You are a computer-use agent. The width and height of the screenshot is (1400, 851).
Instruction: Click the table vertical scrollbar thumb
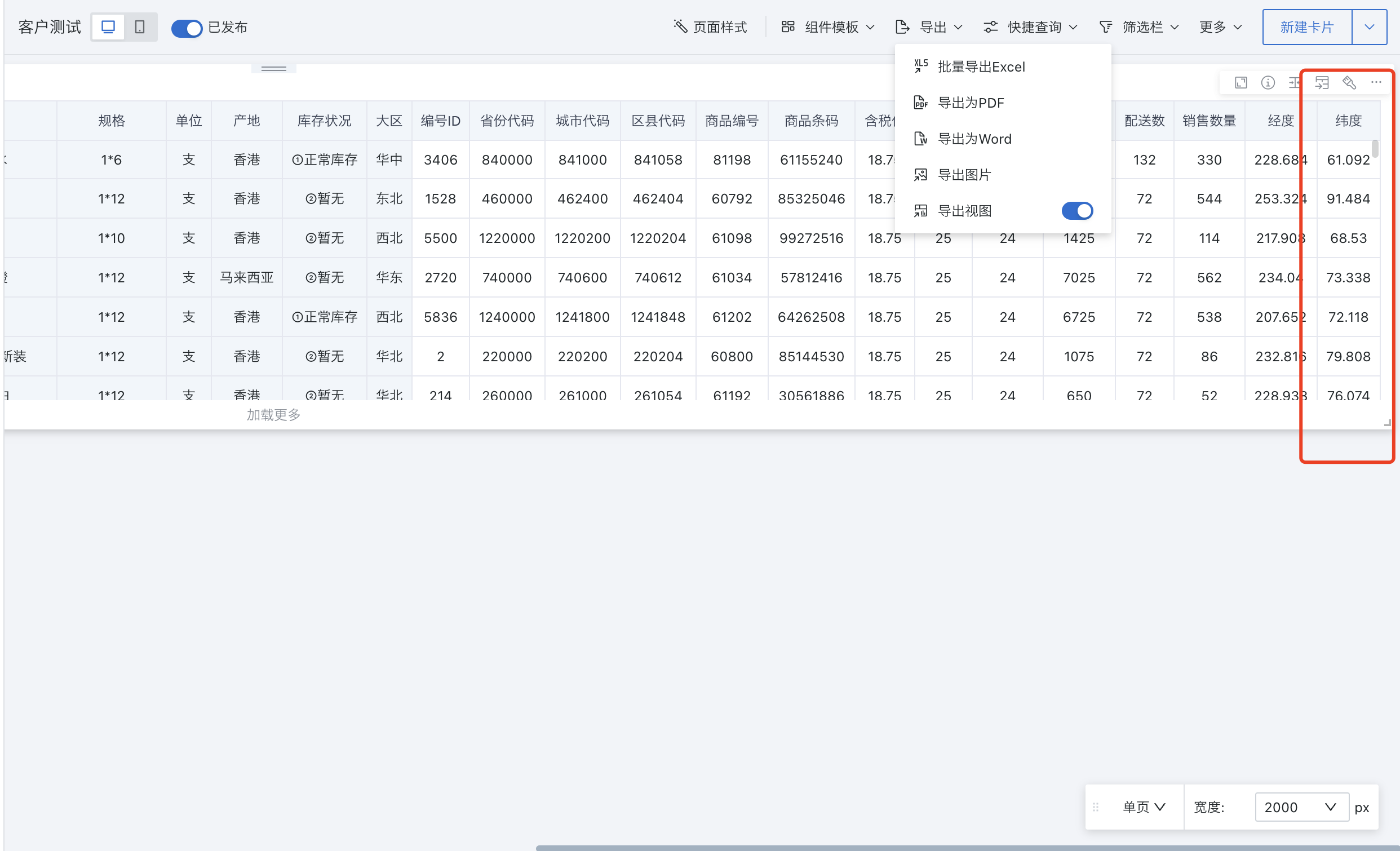1375,149
